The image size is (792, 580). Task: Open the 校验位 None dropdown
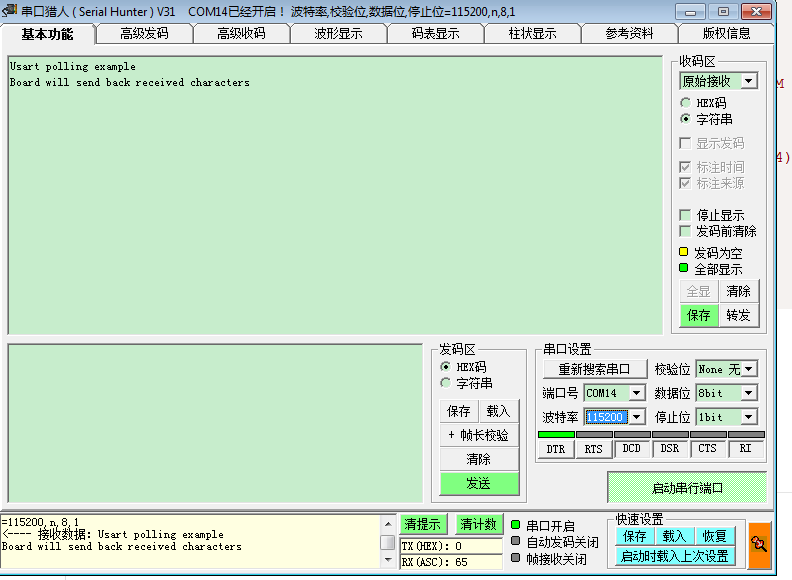[749, 369]
